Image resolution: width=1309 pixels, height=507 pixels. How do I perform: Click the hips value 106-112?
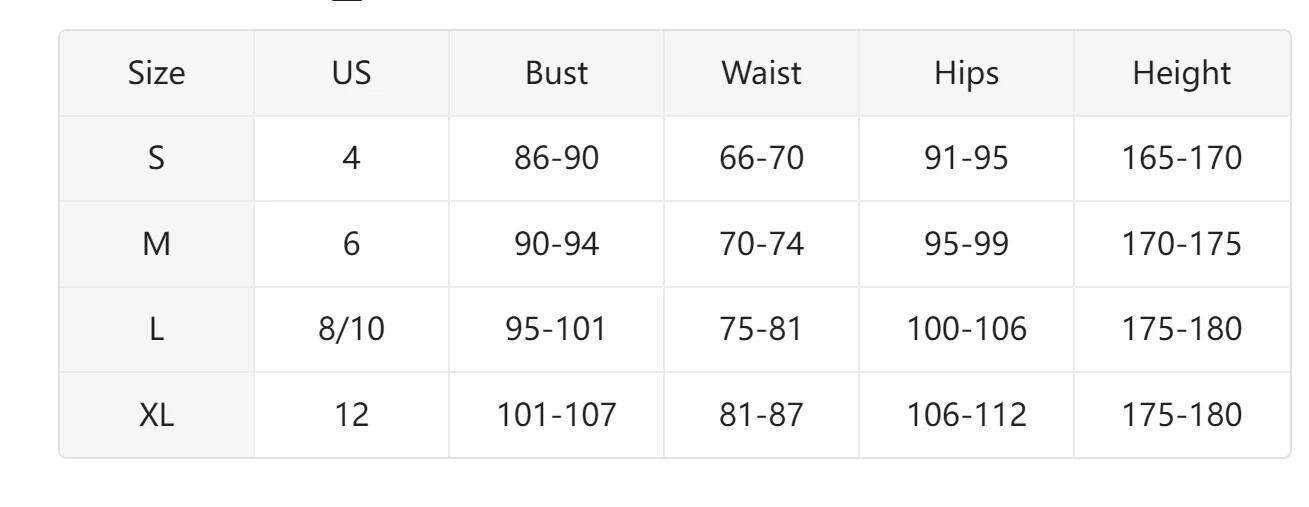click(x=966, y=415)
